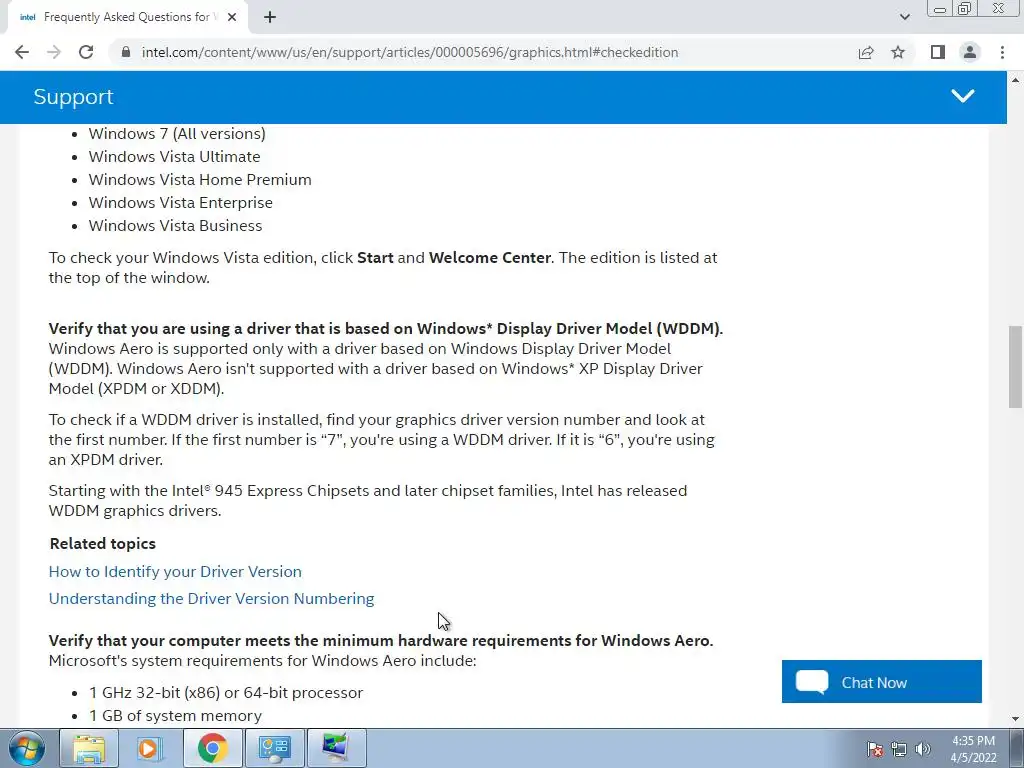
Task: Open the network tray icon
Action: tap(899, 749)
